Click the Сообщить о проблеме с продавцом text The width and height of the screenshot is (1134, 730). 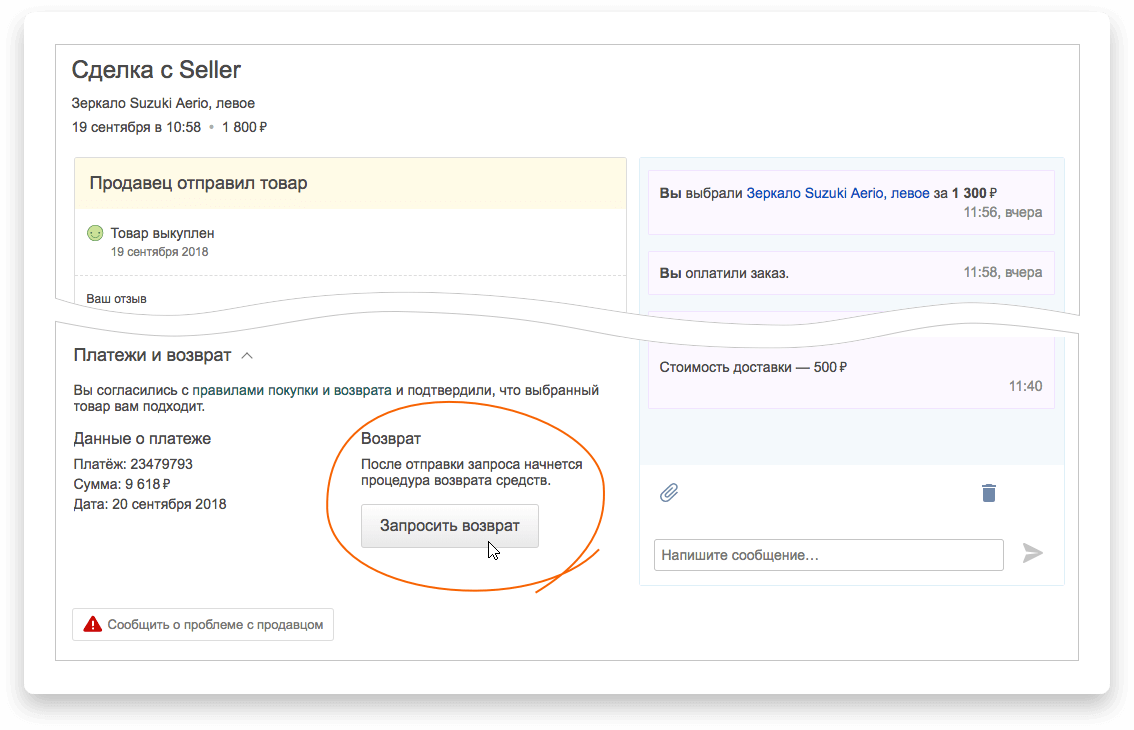tap(215, 624)
